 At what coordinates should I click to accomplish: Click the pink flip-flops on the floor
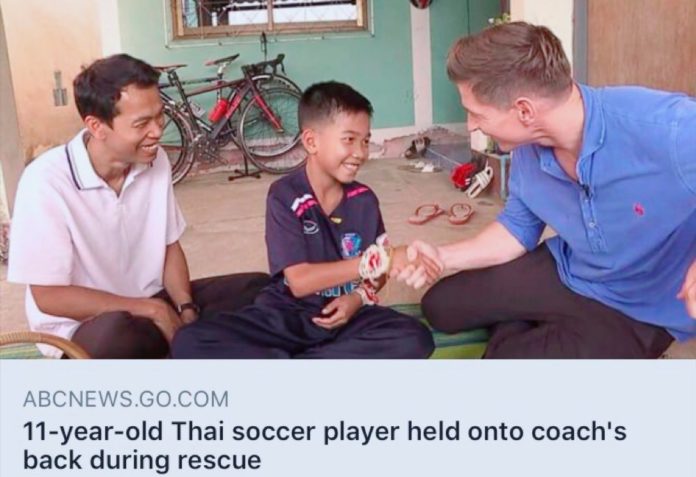click(441, 213)
